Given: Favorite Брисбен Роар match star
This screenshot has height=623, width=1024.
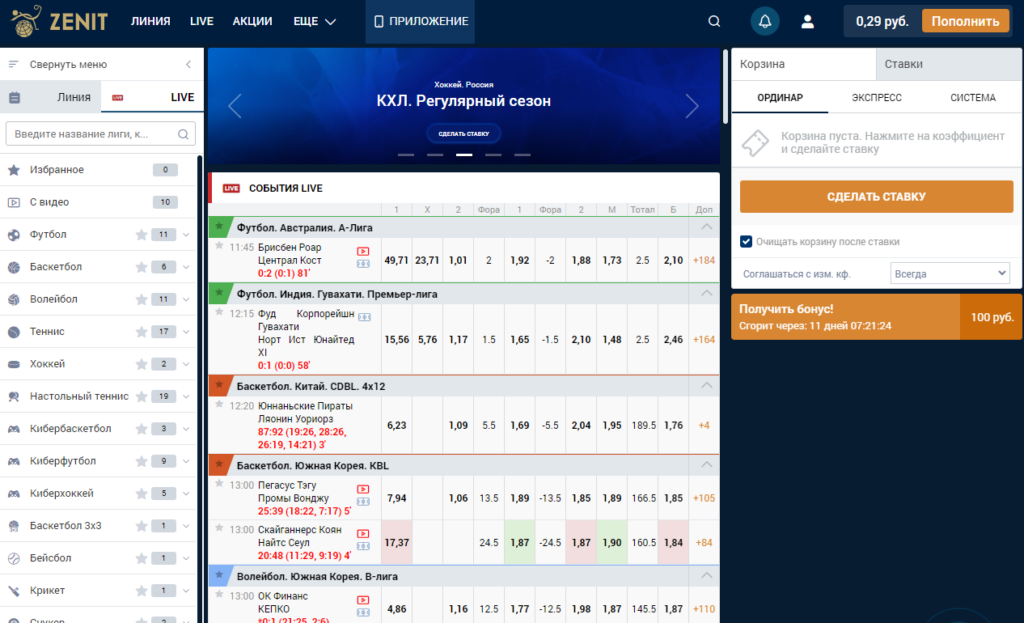Looking at the screenshot, I should pos(219,246).
